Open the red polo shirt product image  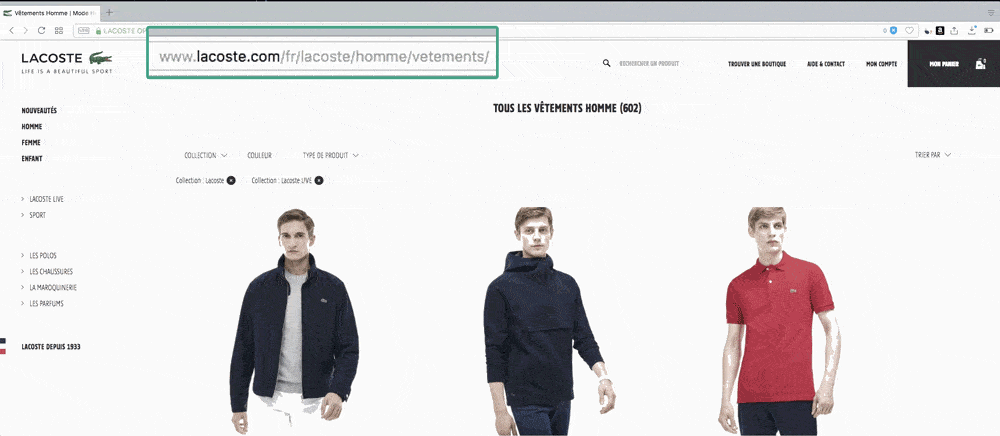click(x=779, y=322)
